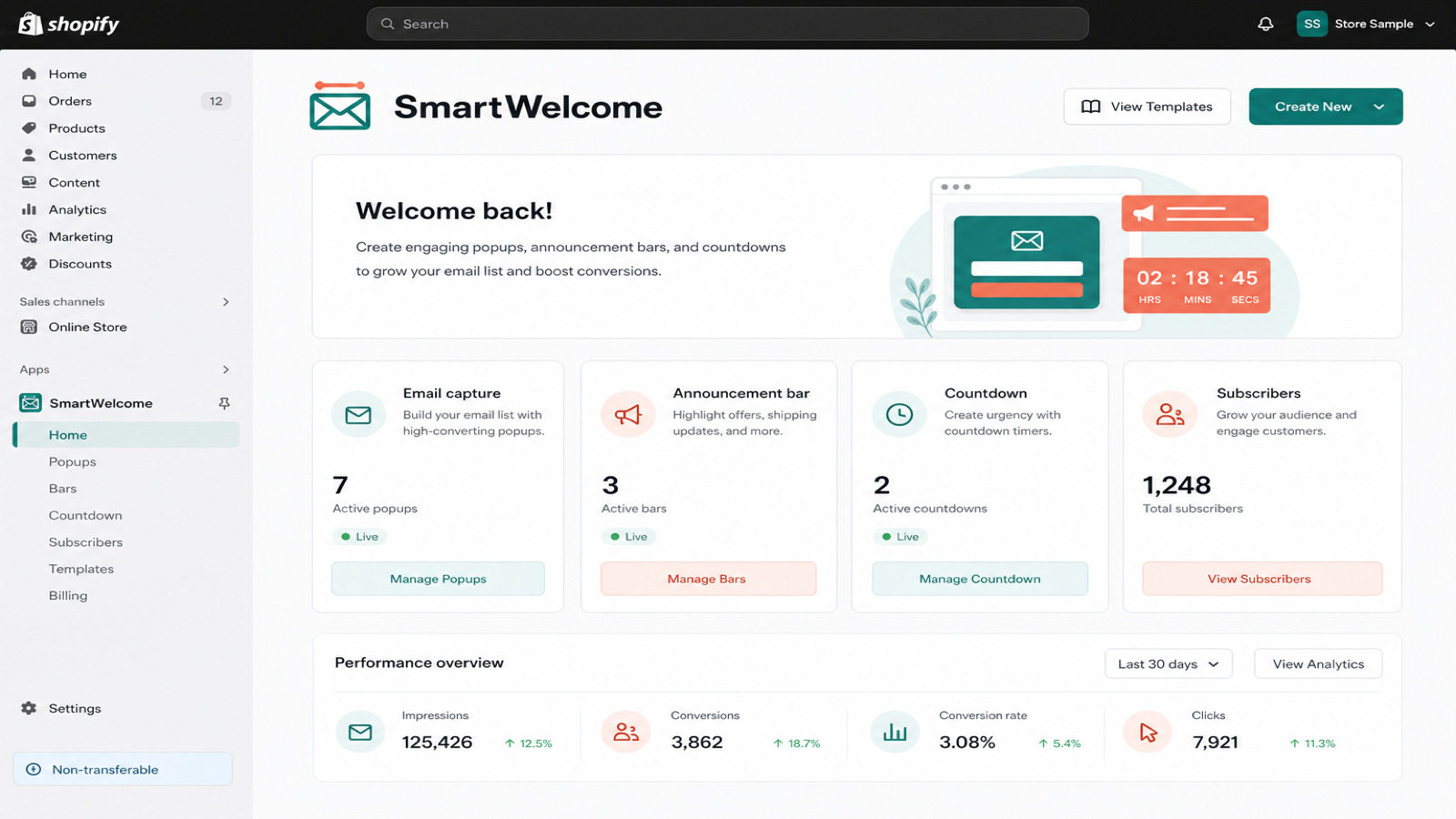The image size is (1456, 819).
Task: Click the Email capture envelope icon
Action: click(x=359, y=415)
